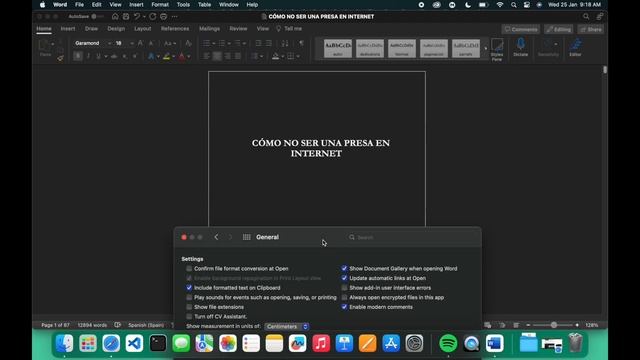640x360 pixels.
Task: Click the Sort icon in ribbon
Action: pyautogui.click(x=285, y=43)
